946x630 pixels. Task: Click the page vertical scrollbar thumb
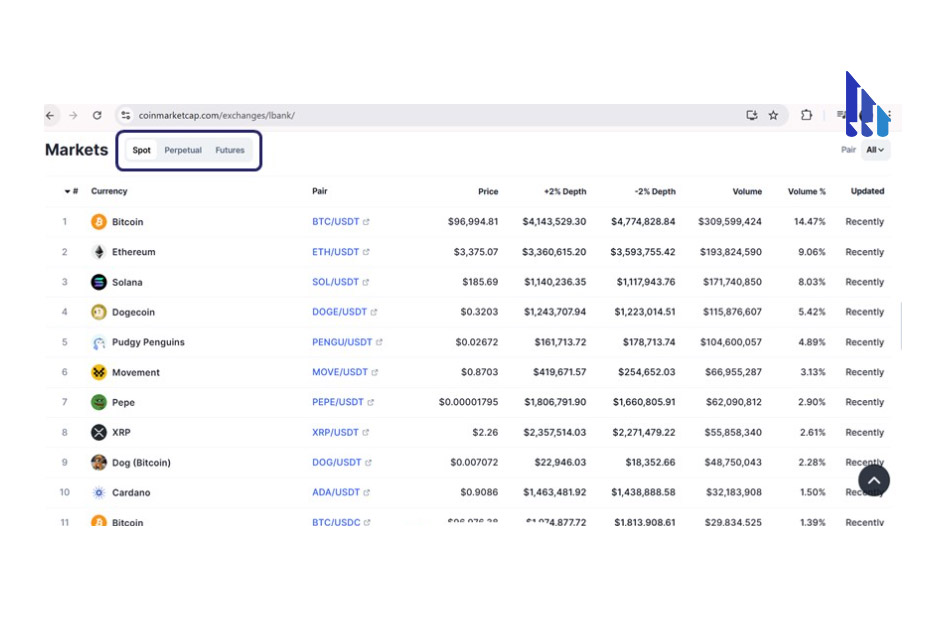(901, 326)
